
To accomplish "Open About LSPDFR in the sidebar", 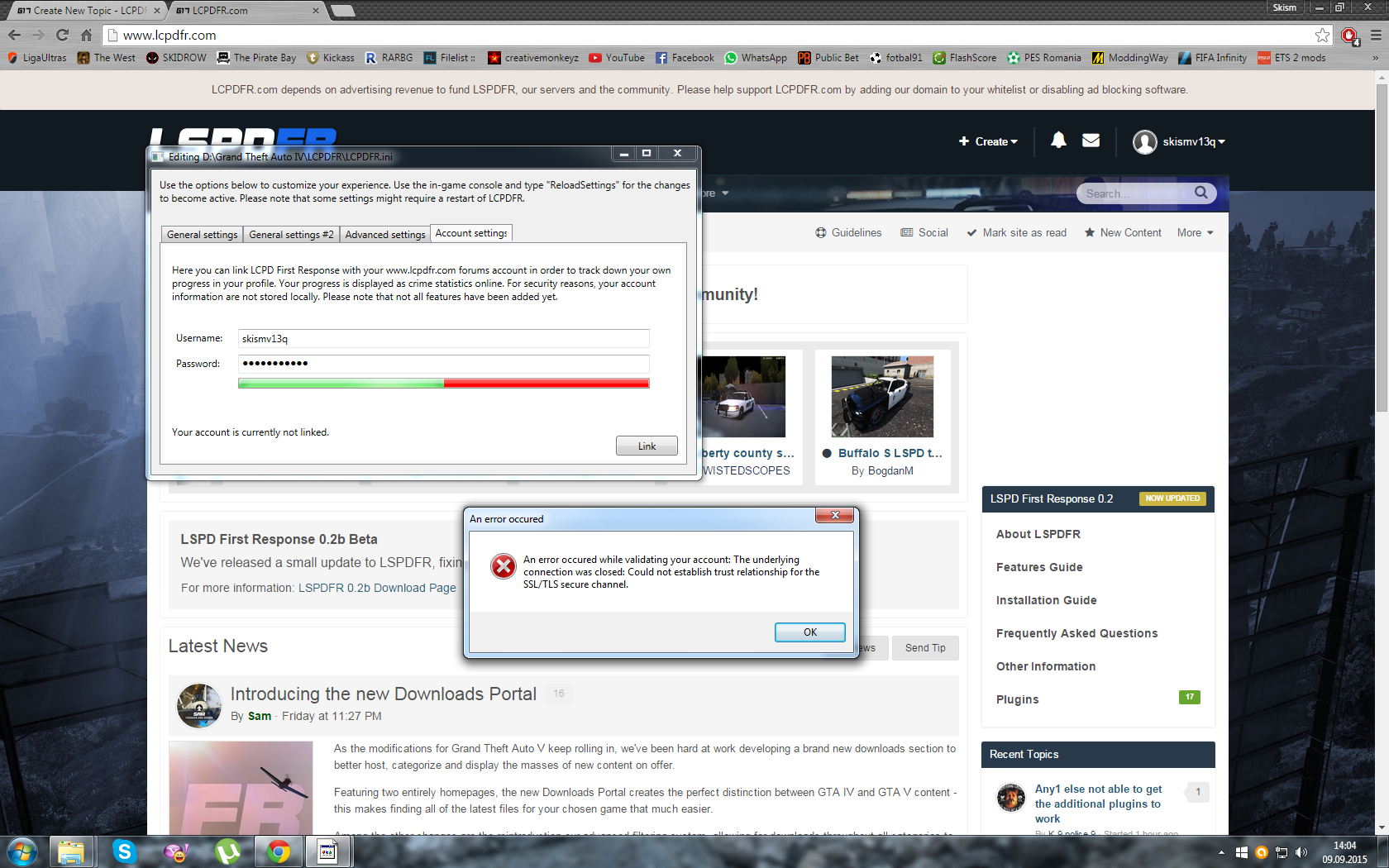I will (x=1038, y=534).
